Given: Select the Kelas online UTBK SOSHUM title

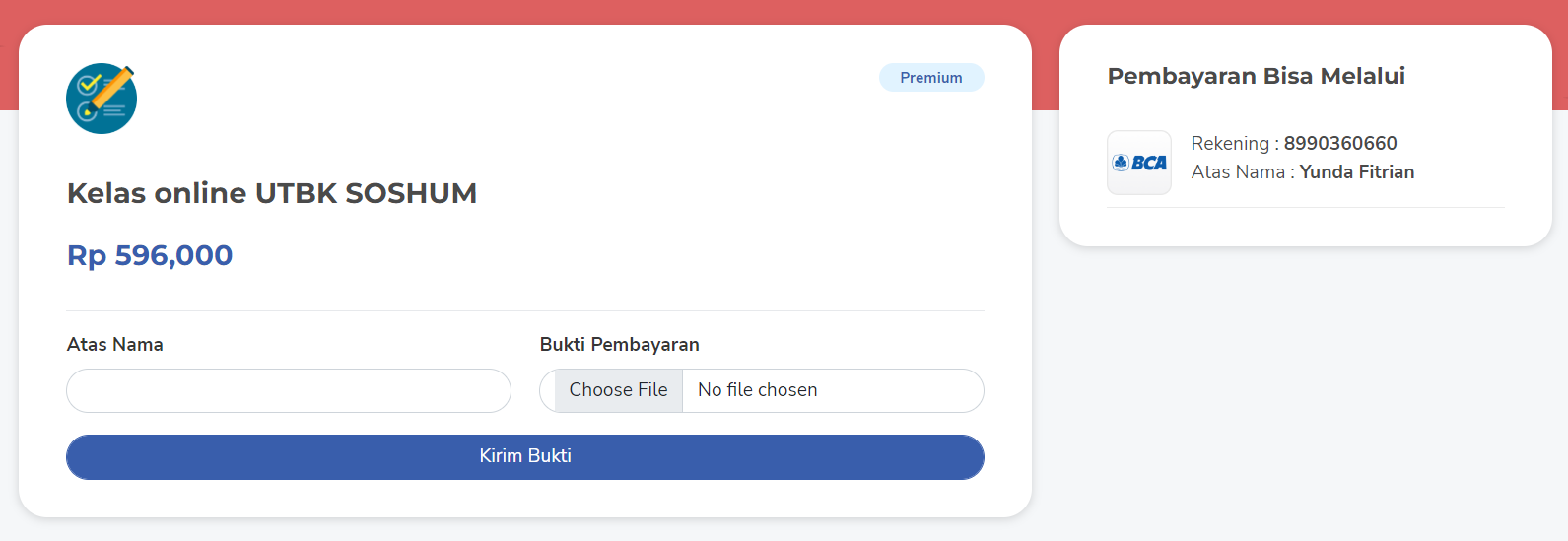Looking at the screenshot, I should [x=272, y=193].
